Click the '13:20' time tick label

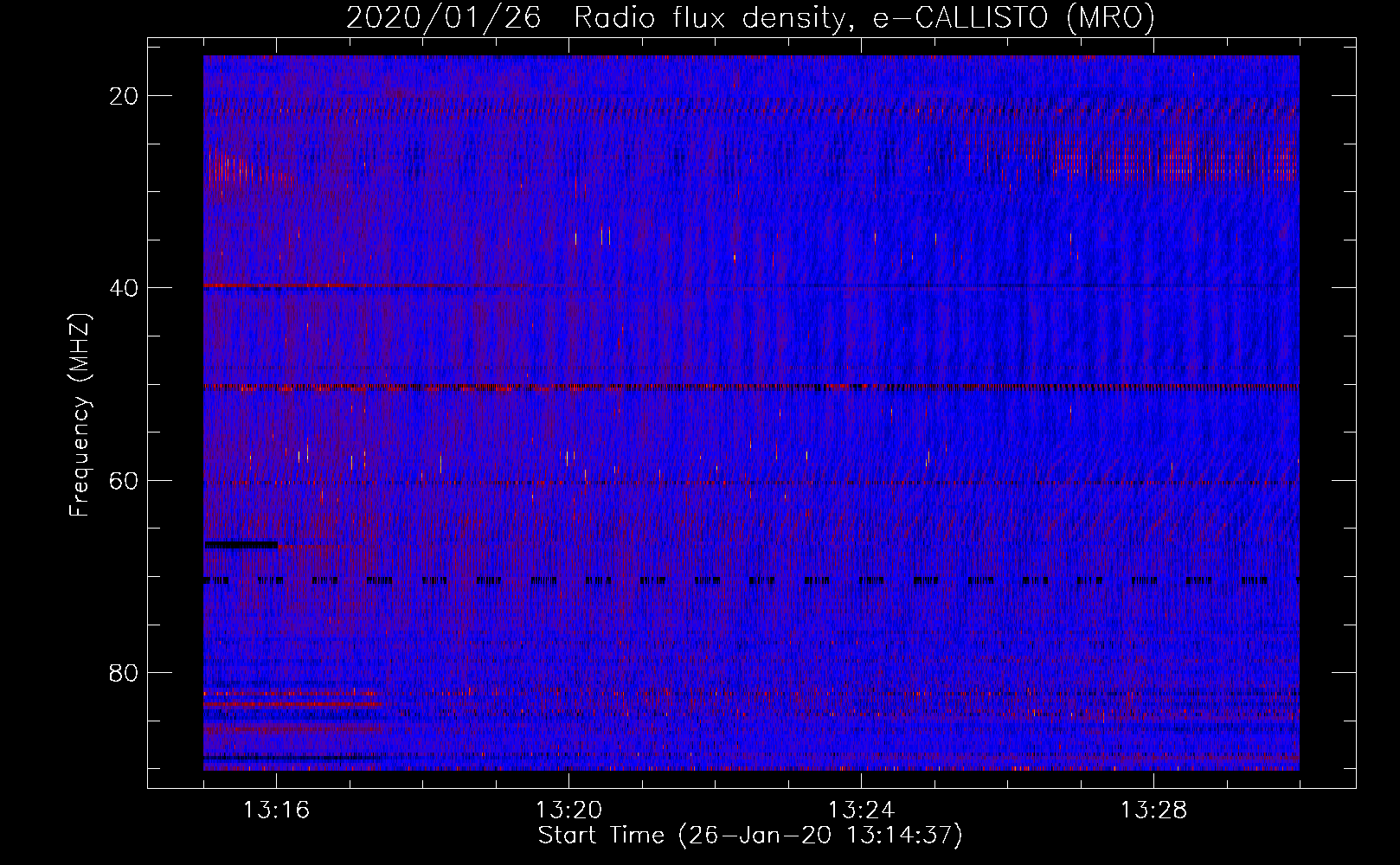568,811
